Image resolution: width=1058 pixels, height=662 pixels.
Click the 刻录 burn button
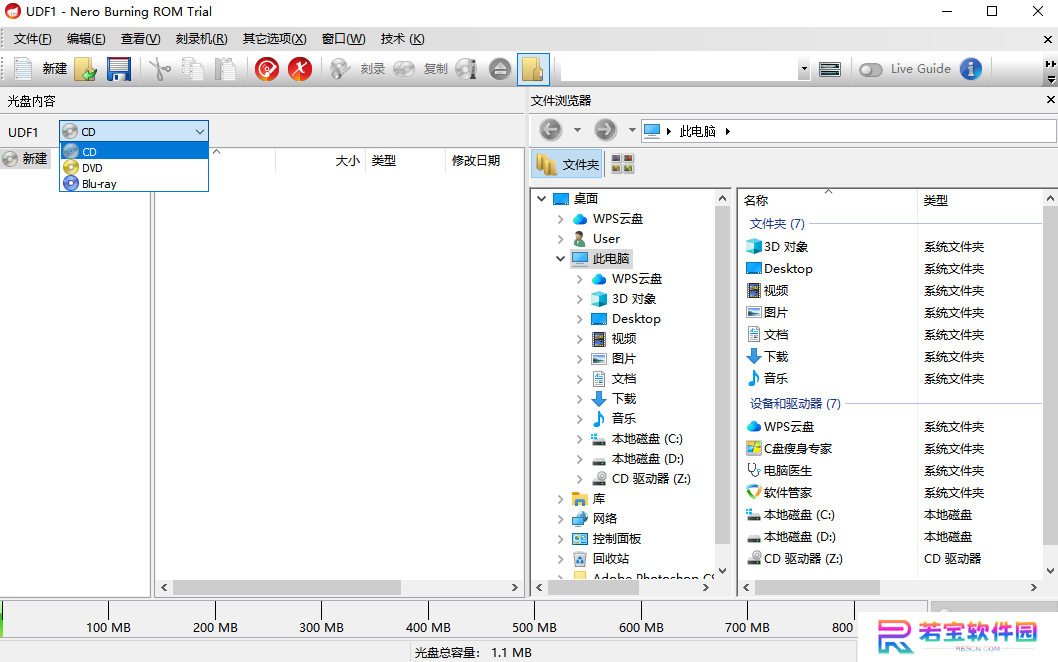[x=358, y=69]
